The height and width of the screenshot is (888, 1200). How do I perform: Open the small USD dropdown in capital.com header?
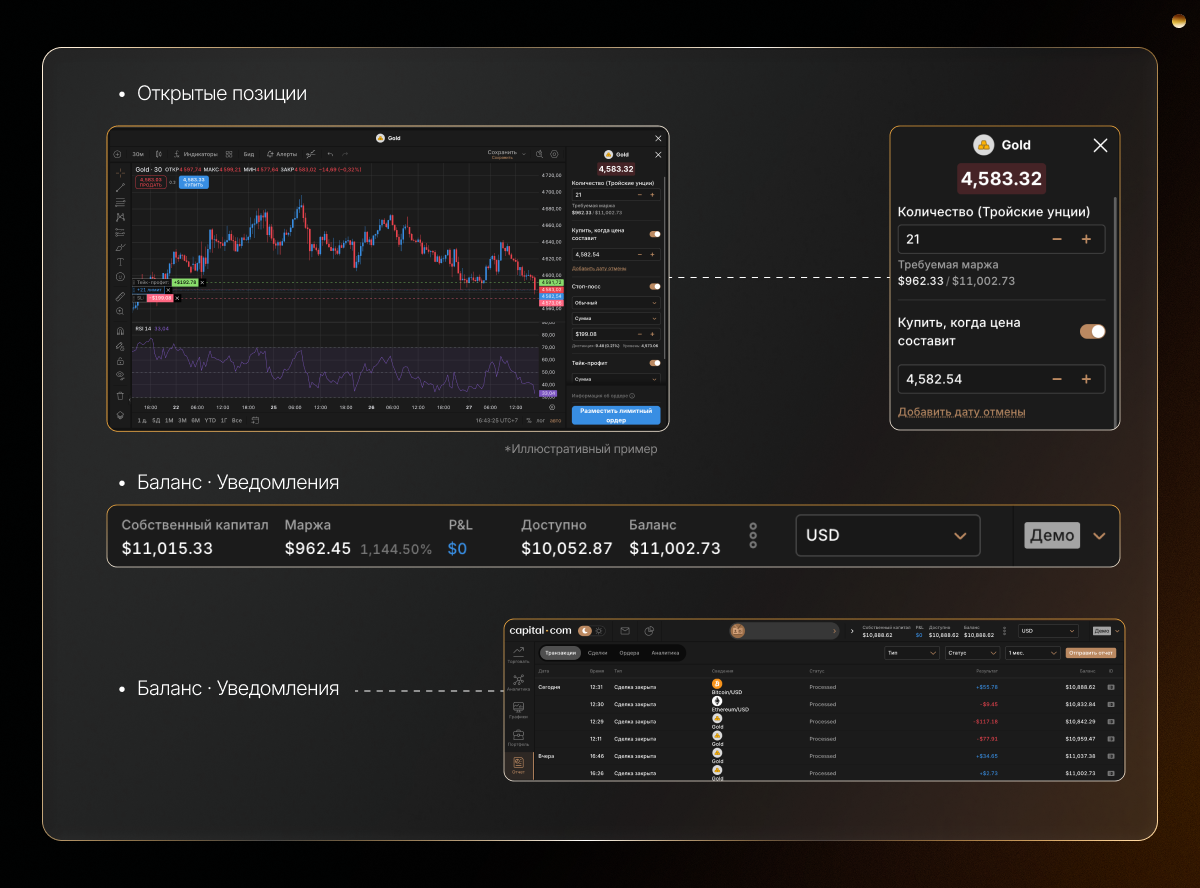1048,631
